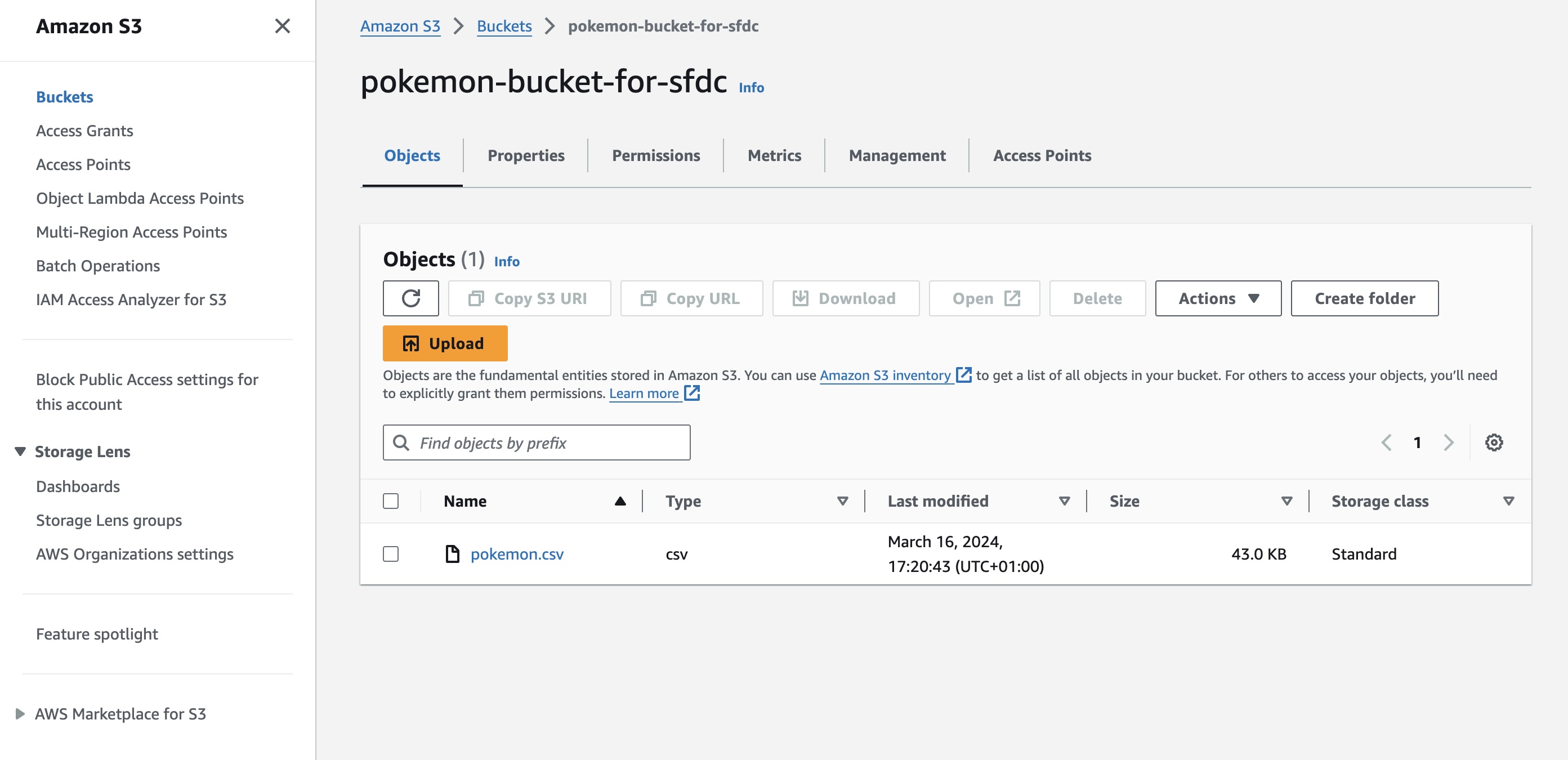Image resolution: width=1568 pixels, height=760 pixels.
Task: Click the refresh objects icon button
Action: point(411,298)
